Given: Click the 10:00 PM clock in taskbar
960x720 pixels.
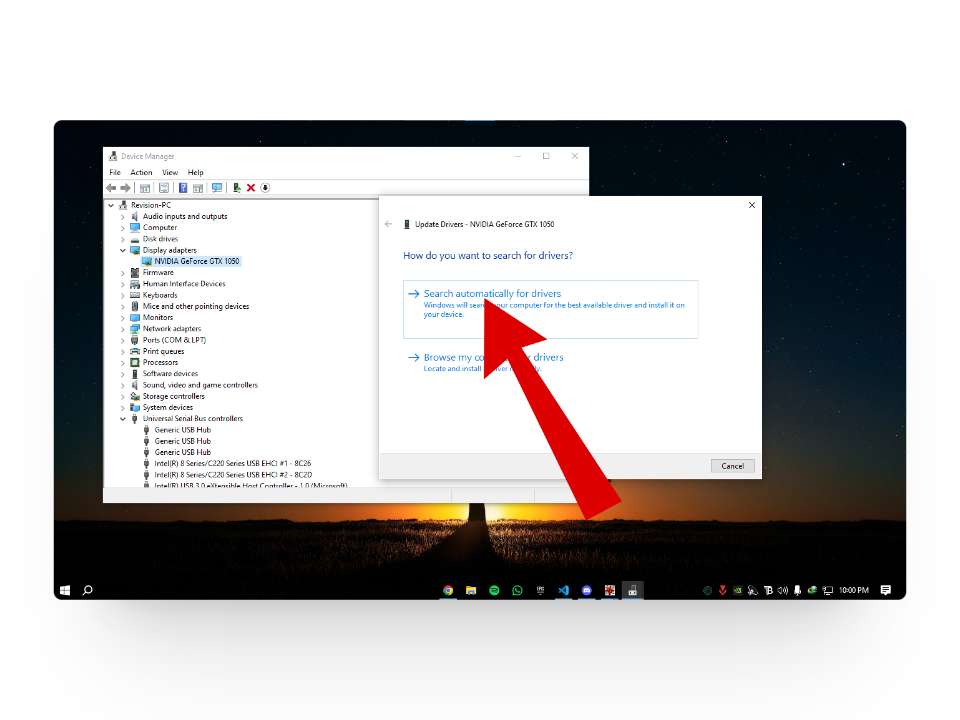Looking at the screenshot, I should click(x=853, y=590).
